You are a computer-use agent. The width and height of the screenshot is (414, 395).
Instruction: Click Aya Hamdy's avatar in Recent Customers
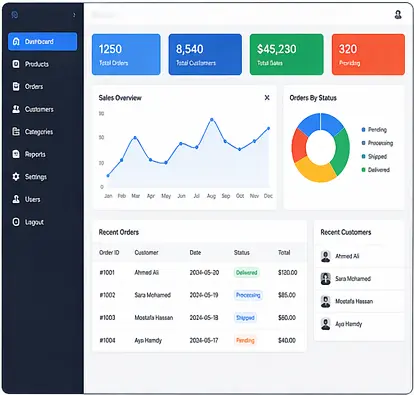coord(325,324)
